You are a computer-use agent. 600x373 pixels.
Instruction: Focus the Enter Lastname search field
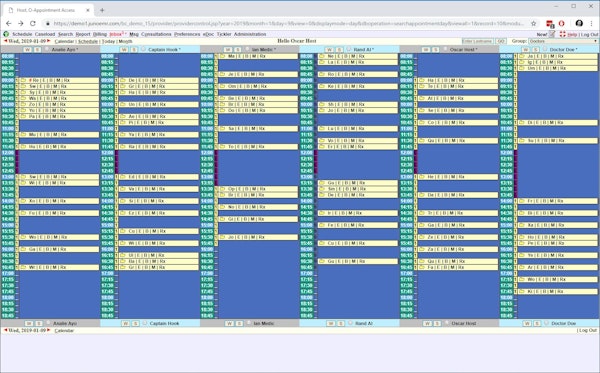click(x=478, y=41)
